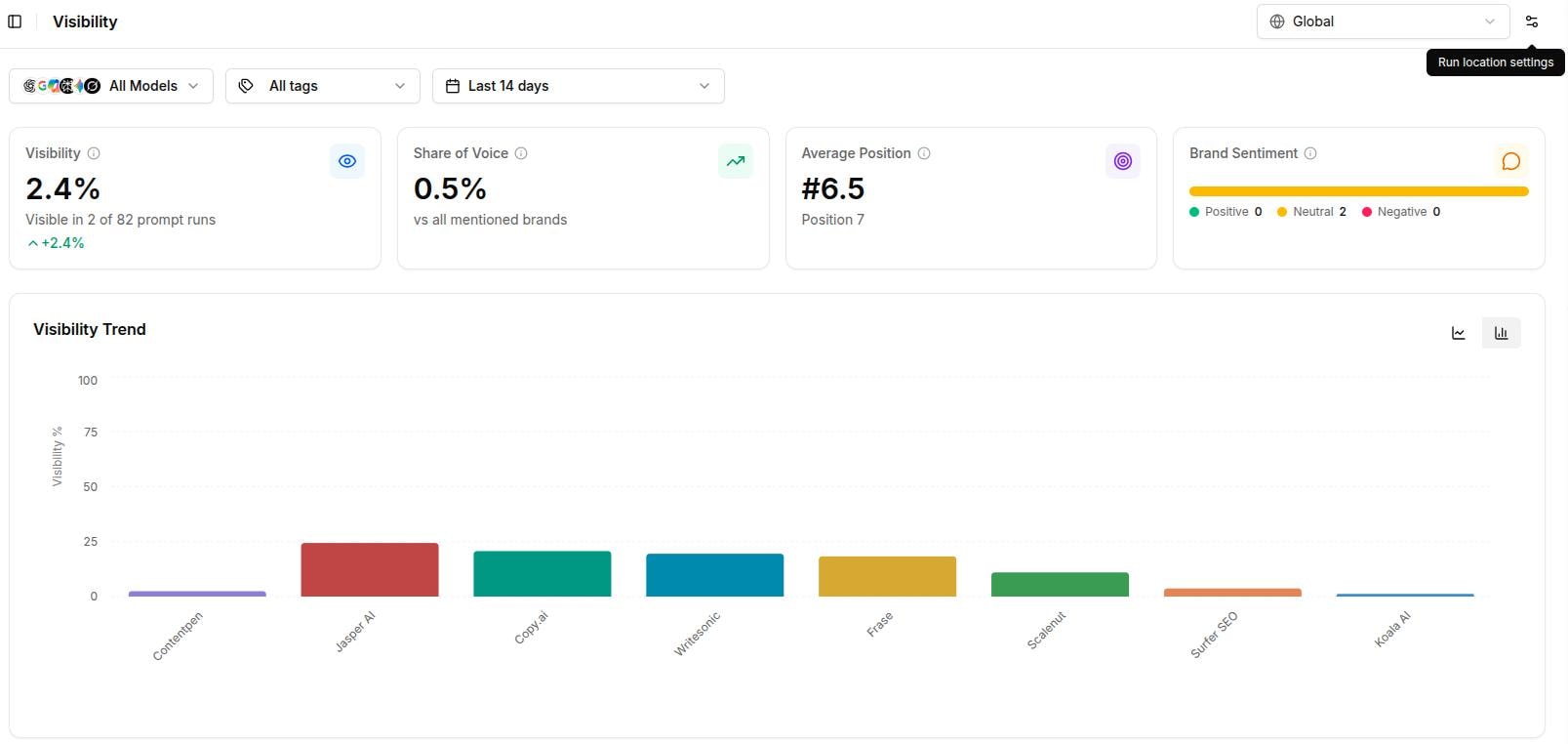Image resolution: width=1568 pixels, height=744 pixels.
Task: Click the Brand Sentiment card title
Action: 1243,153
